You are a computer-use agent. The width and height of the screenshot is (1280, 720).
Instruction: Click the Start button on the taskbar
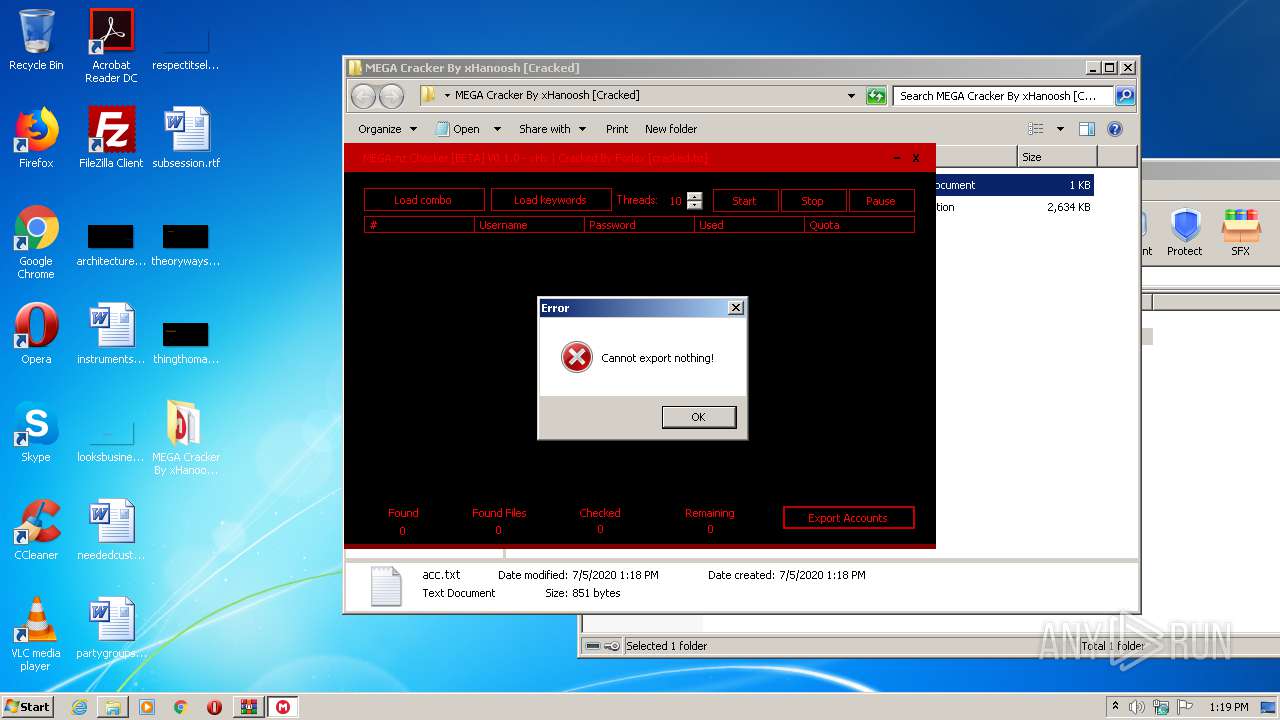(28, 706)
